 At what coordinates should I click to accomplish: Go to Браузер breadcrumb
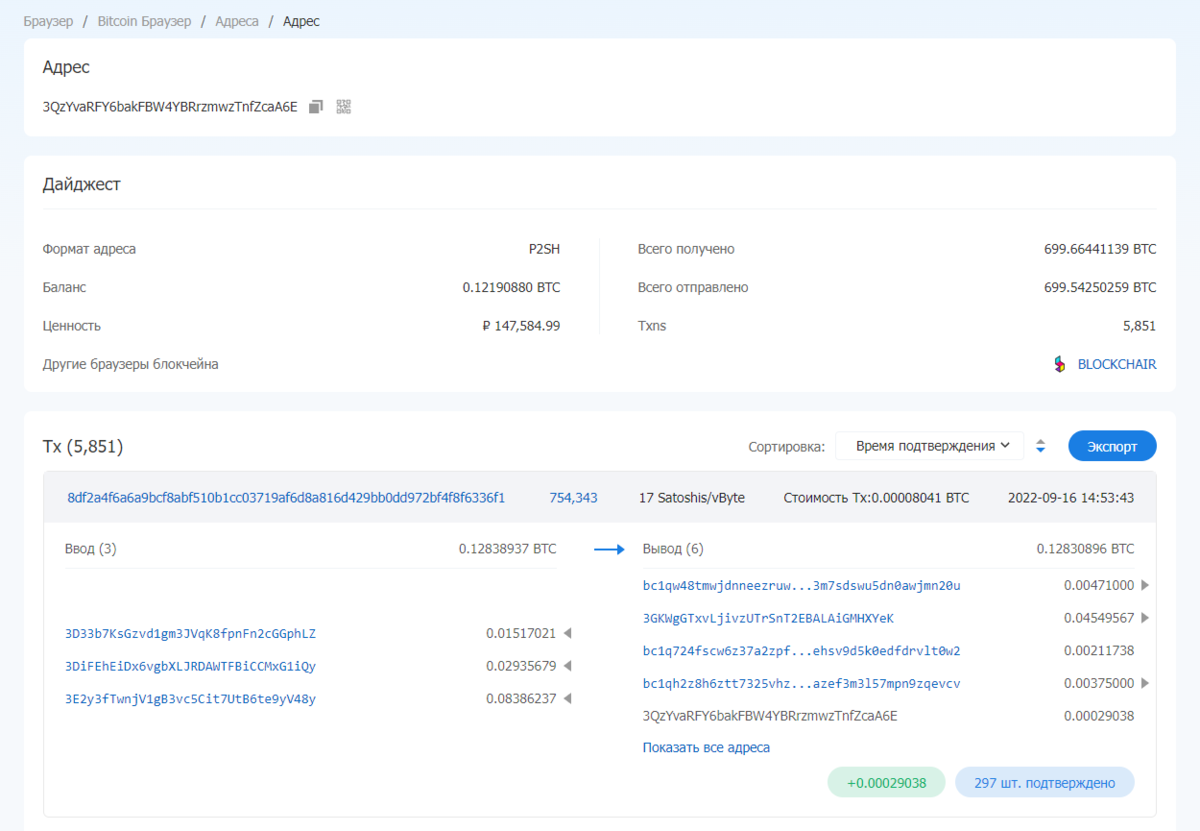click(48, 21)
